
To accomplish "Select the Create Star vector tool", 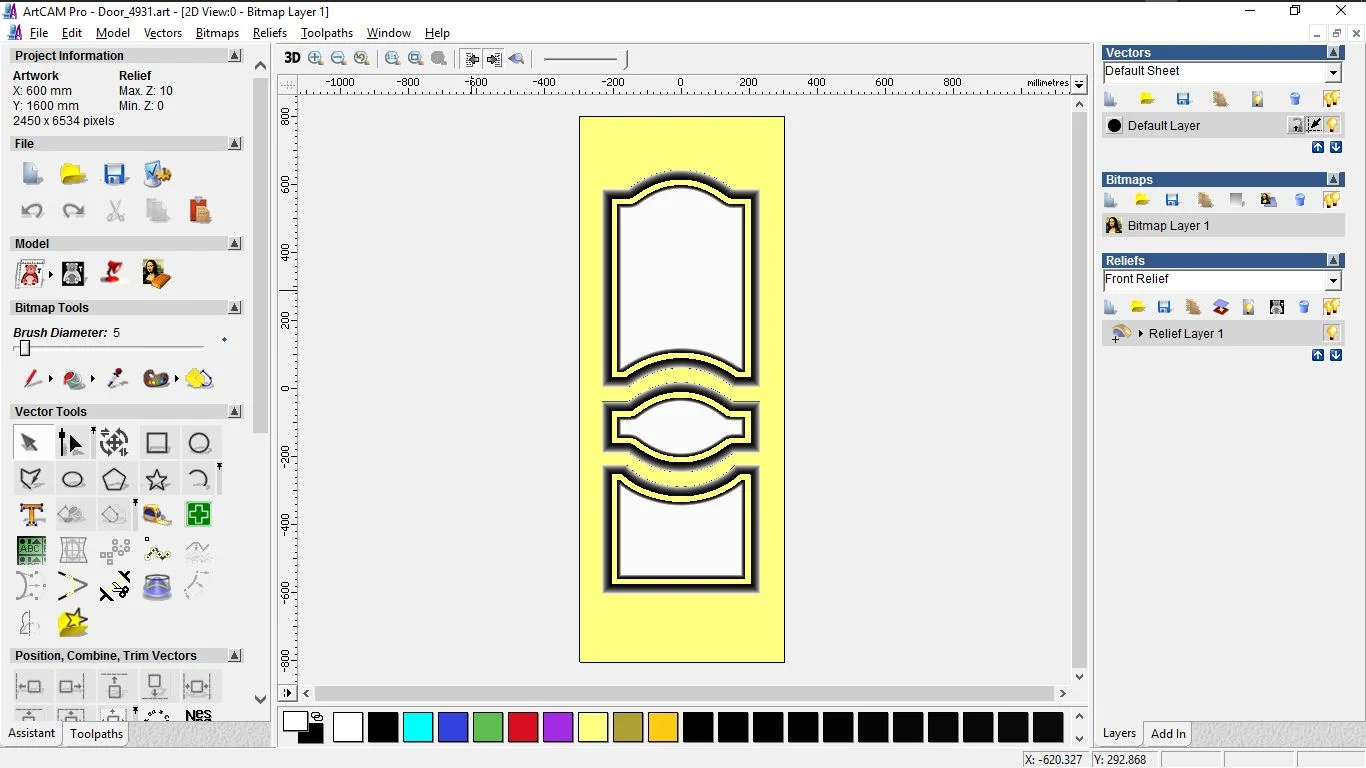I will [157, 480].
